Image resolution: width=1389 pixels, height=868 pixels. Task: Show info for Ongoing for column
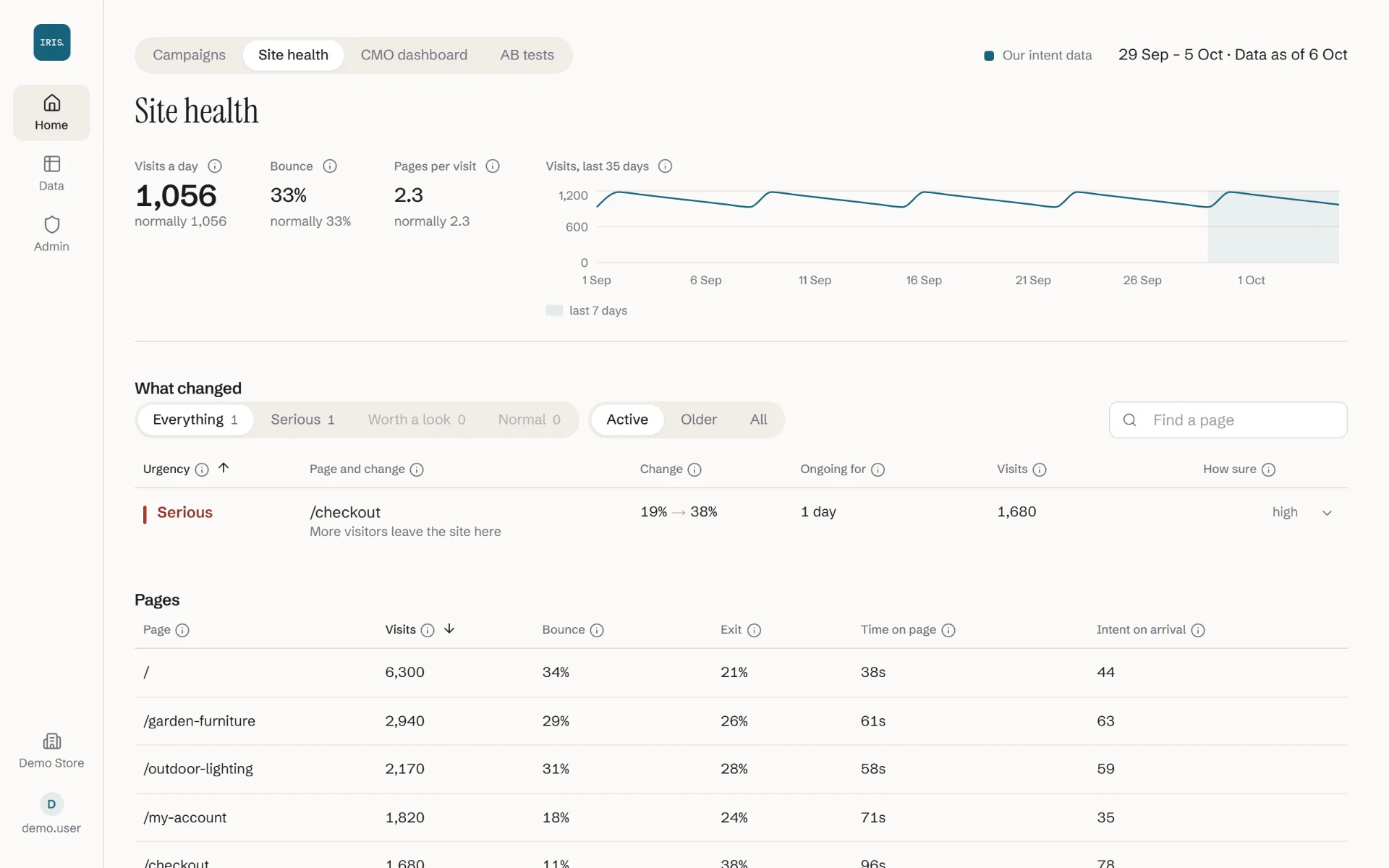click(878, 469)
